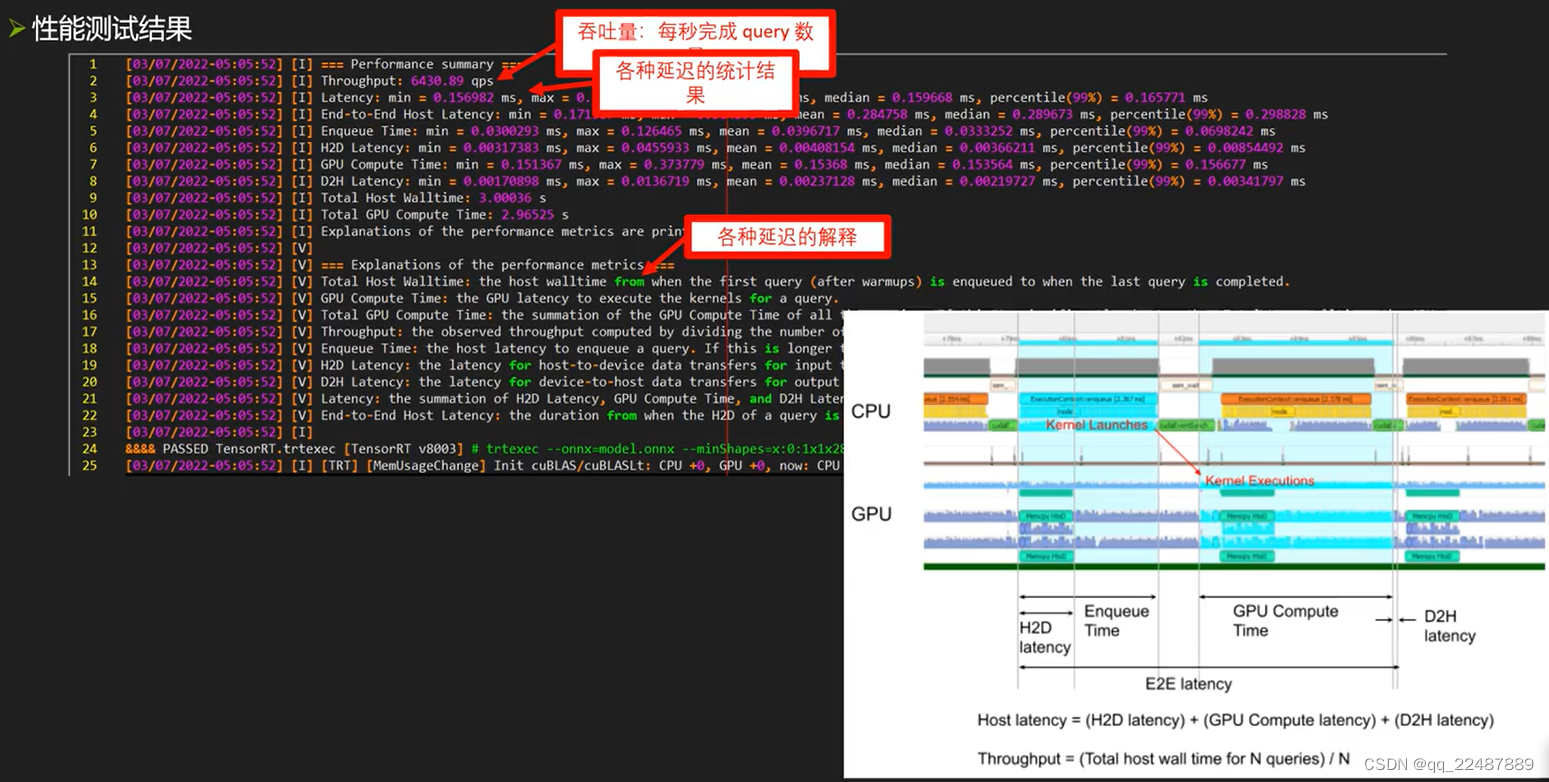The image size is (1549, 782).
Task: Click the 'Host latency =' formula
Action: (x=1235, y=720)
